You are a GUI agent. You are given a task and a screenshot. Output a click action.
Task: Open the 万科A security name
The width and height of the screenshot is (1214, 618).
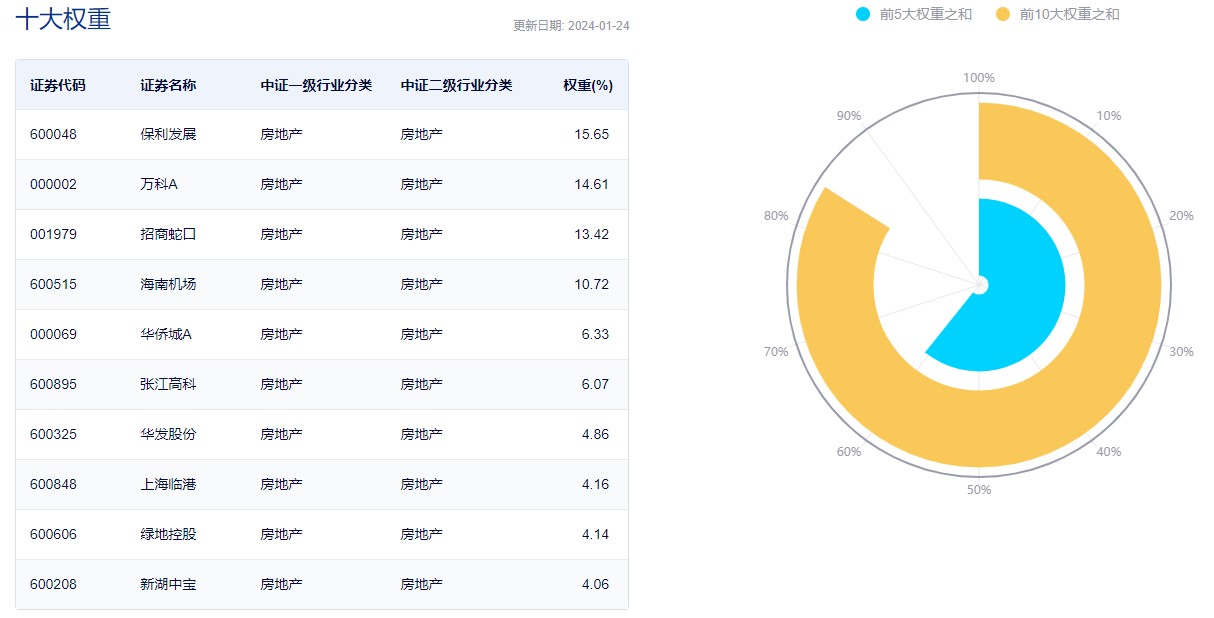[159, 184]
